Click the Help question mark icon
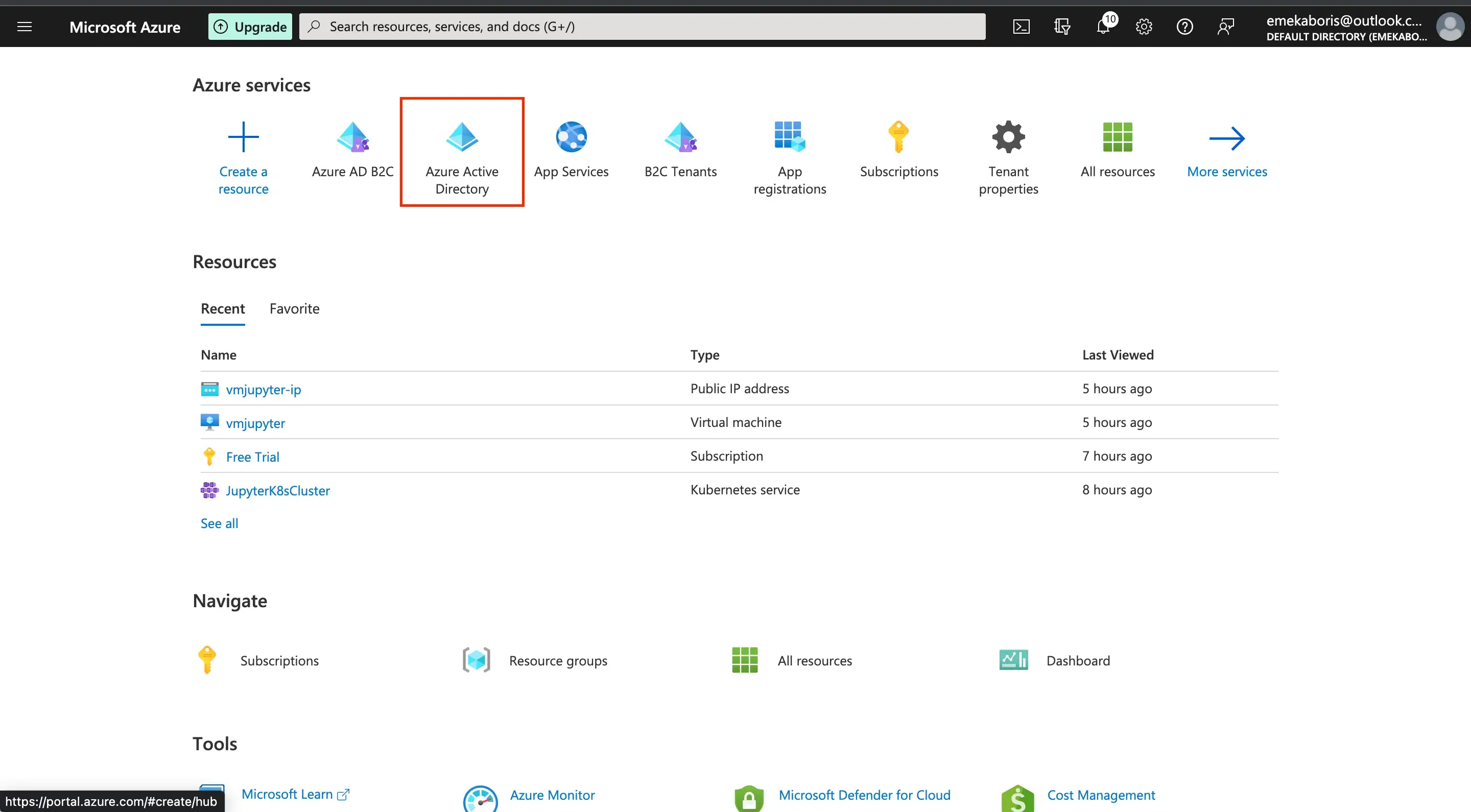 [x=1184, y=27]
